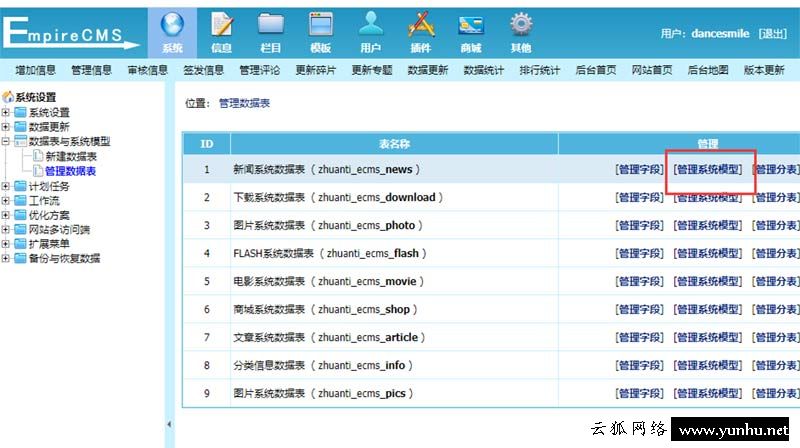The width and height of the screenshot is (800, 448).
Task: Expand the 备份与恢复数据 tree node
Action: [x=6, y=258]
